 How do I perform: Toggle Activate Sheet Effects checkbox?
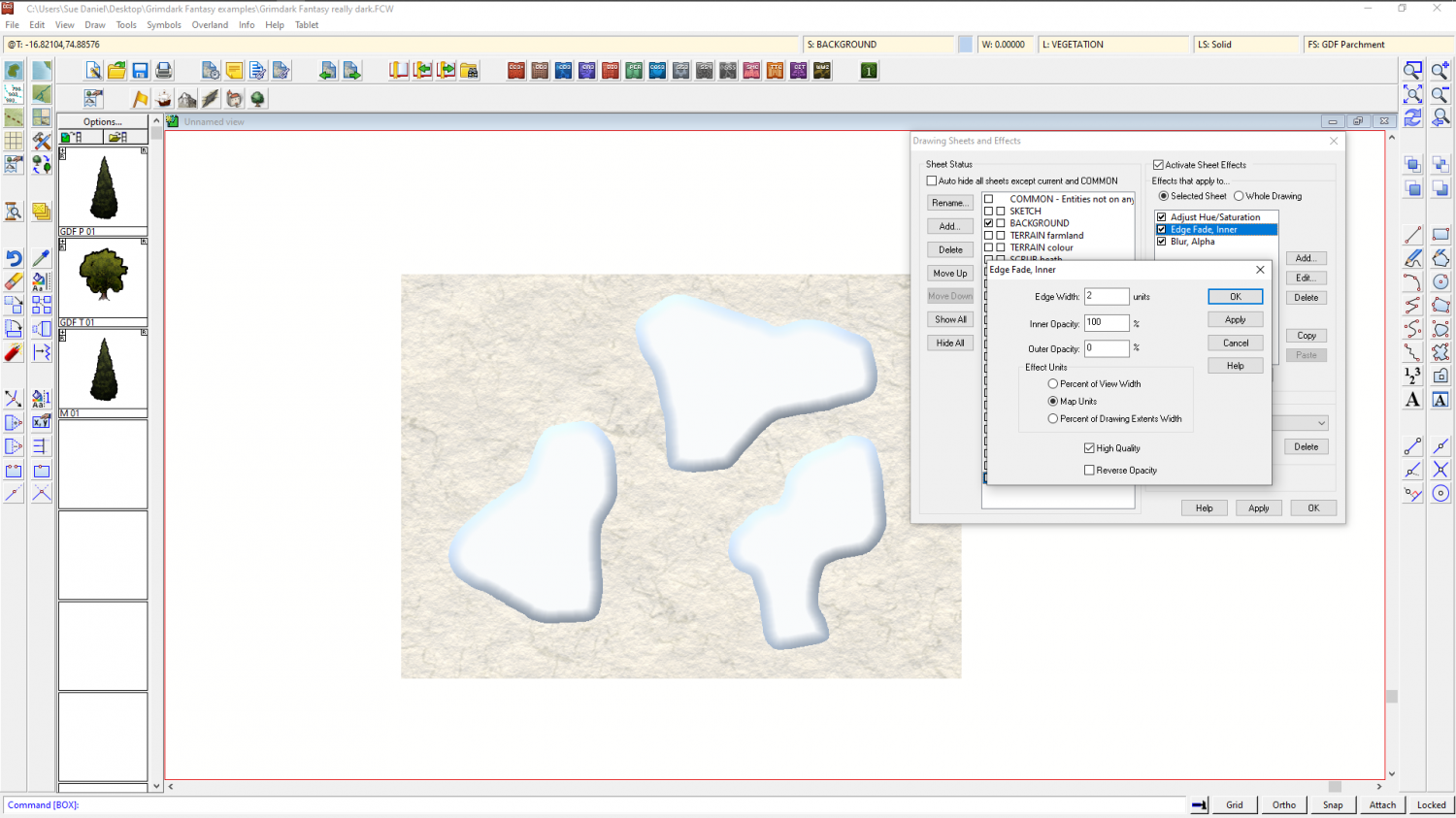[x=1158, y=165]
